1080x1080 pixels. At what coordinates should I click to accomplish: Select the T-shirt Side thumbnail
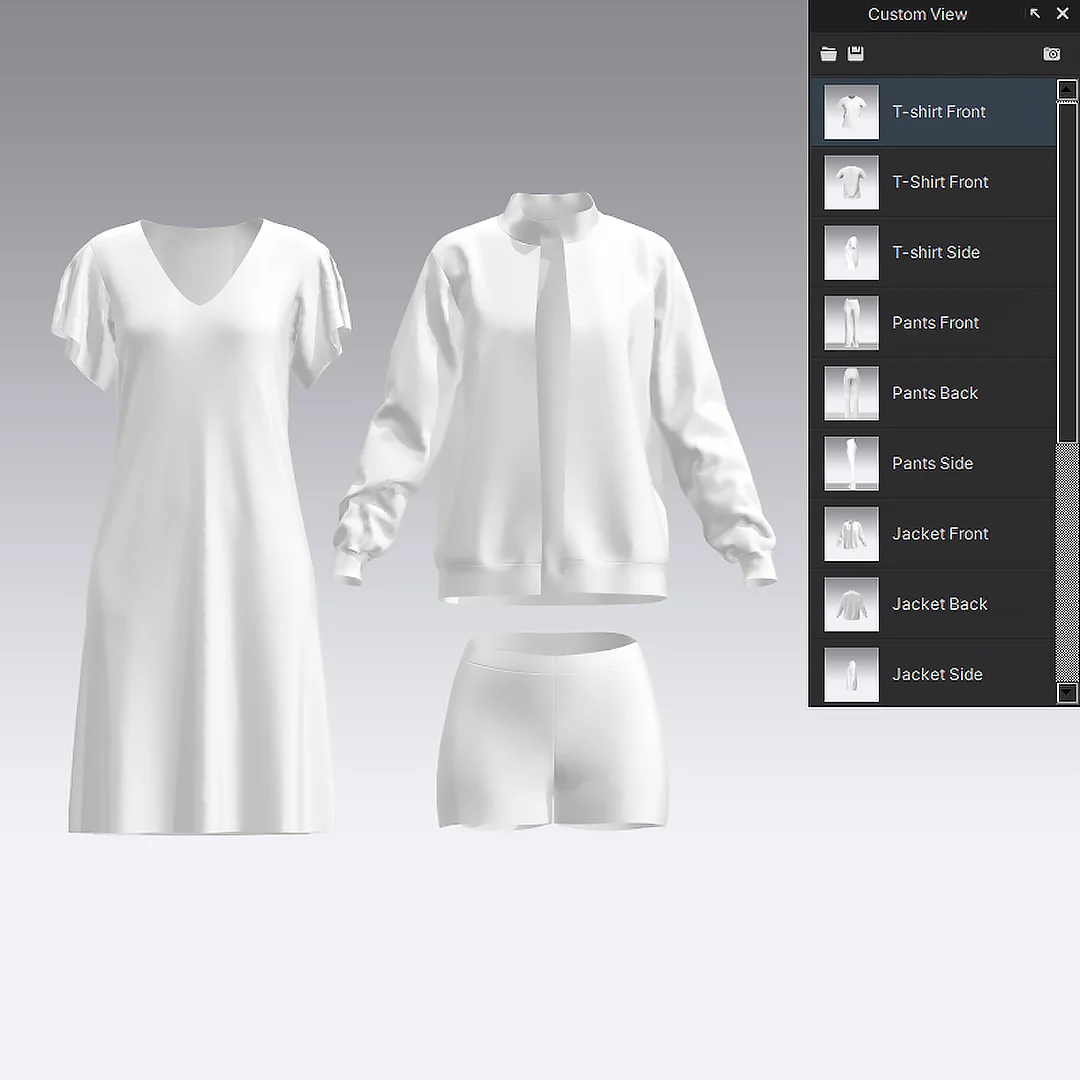click(851, 252)
